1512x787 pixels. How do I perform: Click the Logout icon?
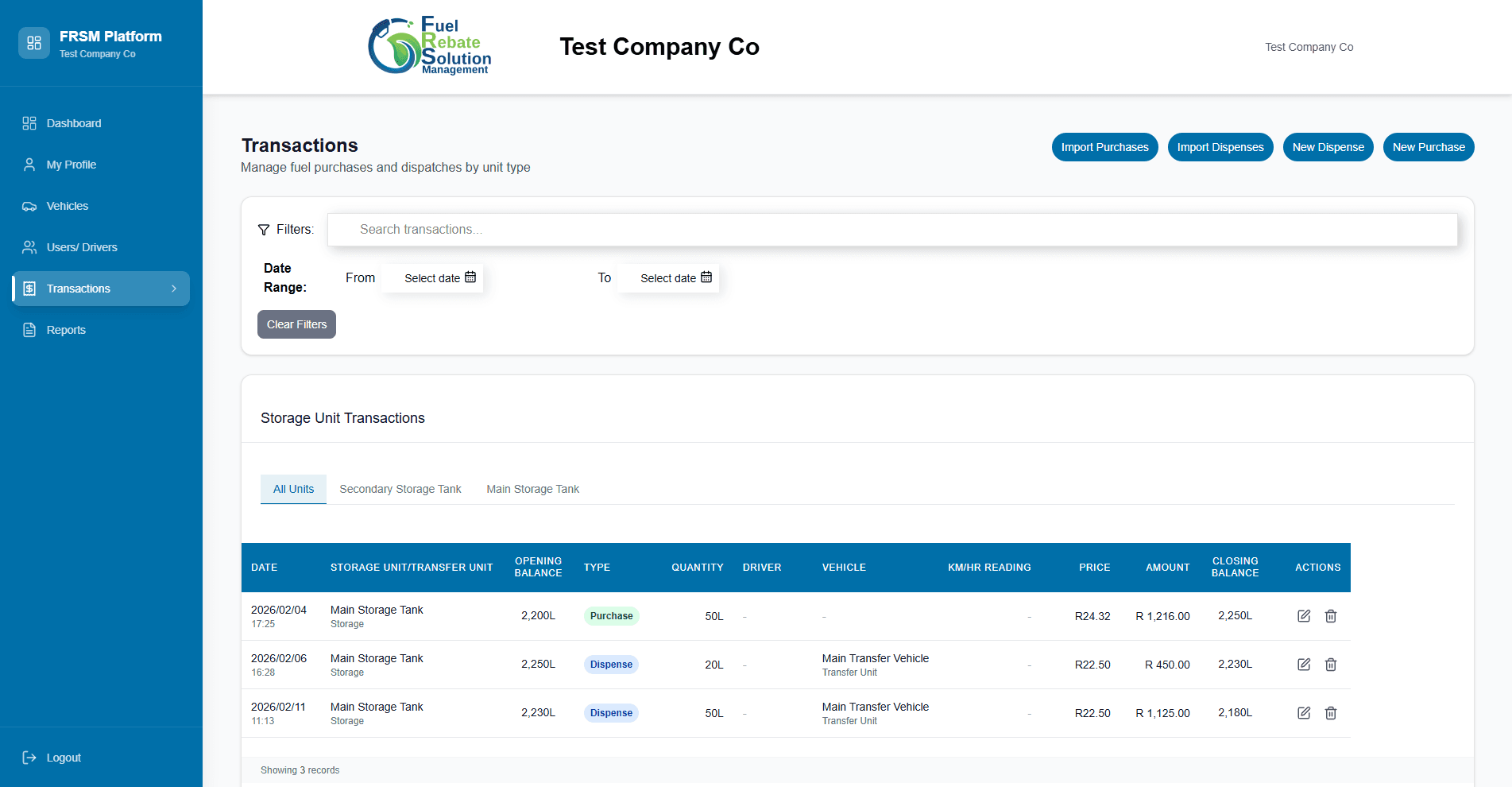pos(29,758)
